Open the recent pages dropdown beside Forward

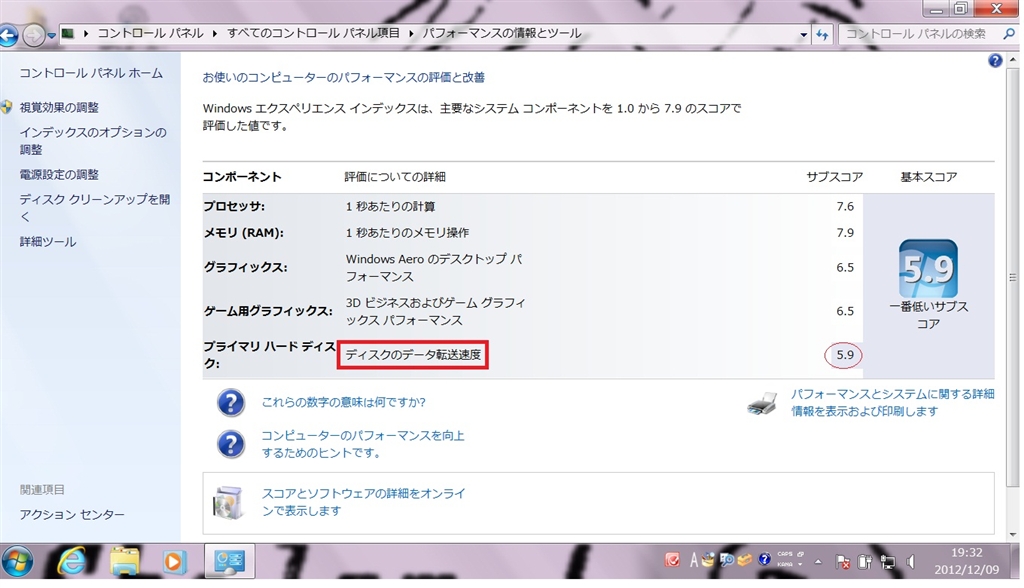pos(51,36)
